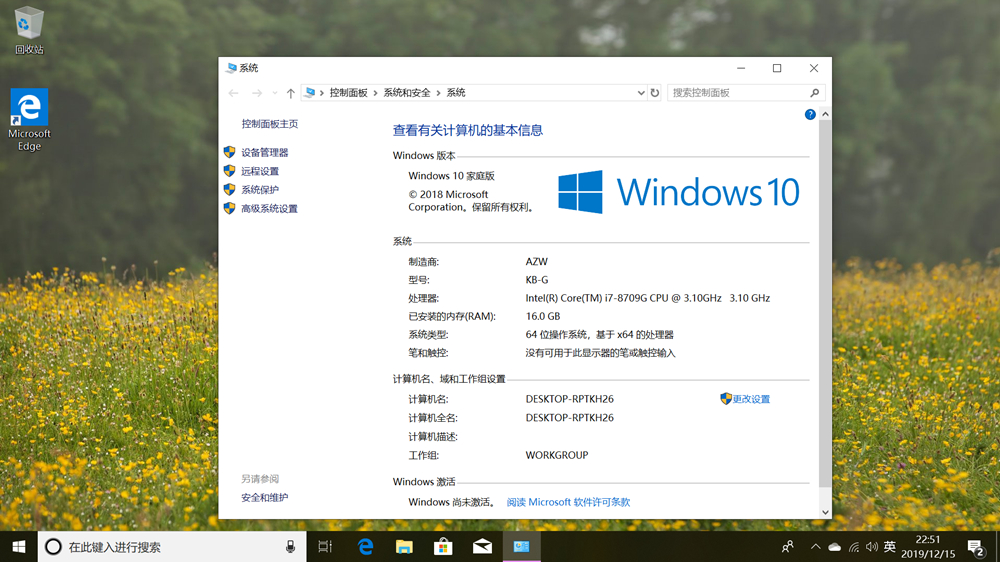
Task: Select 系统和安全 in the breadcrumb path
Action: pyautogui.click(x=407, y=92)
